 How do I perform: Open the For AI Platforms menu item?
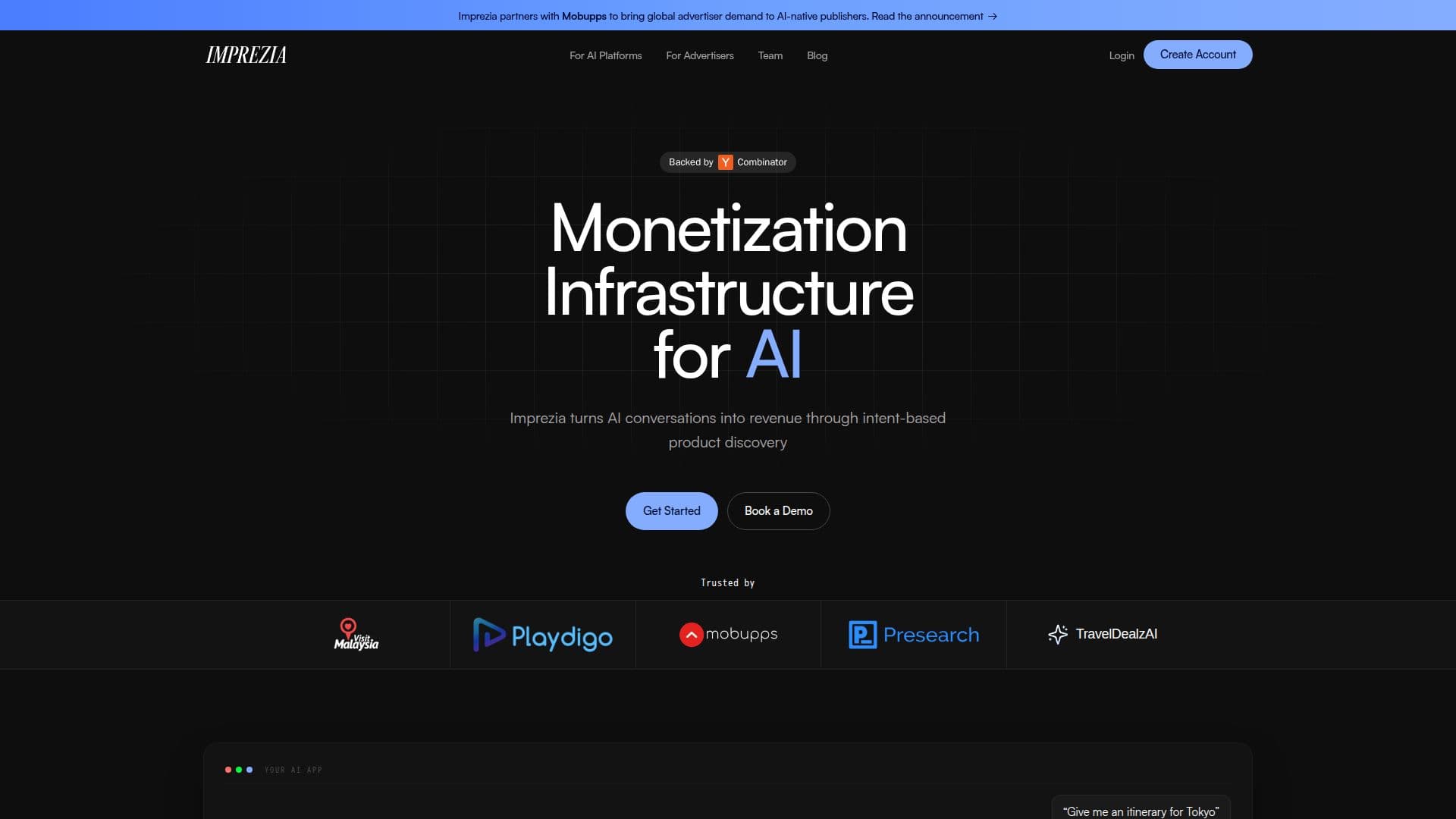click(x=605, y=55)
